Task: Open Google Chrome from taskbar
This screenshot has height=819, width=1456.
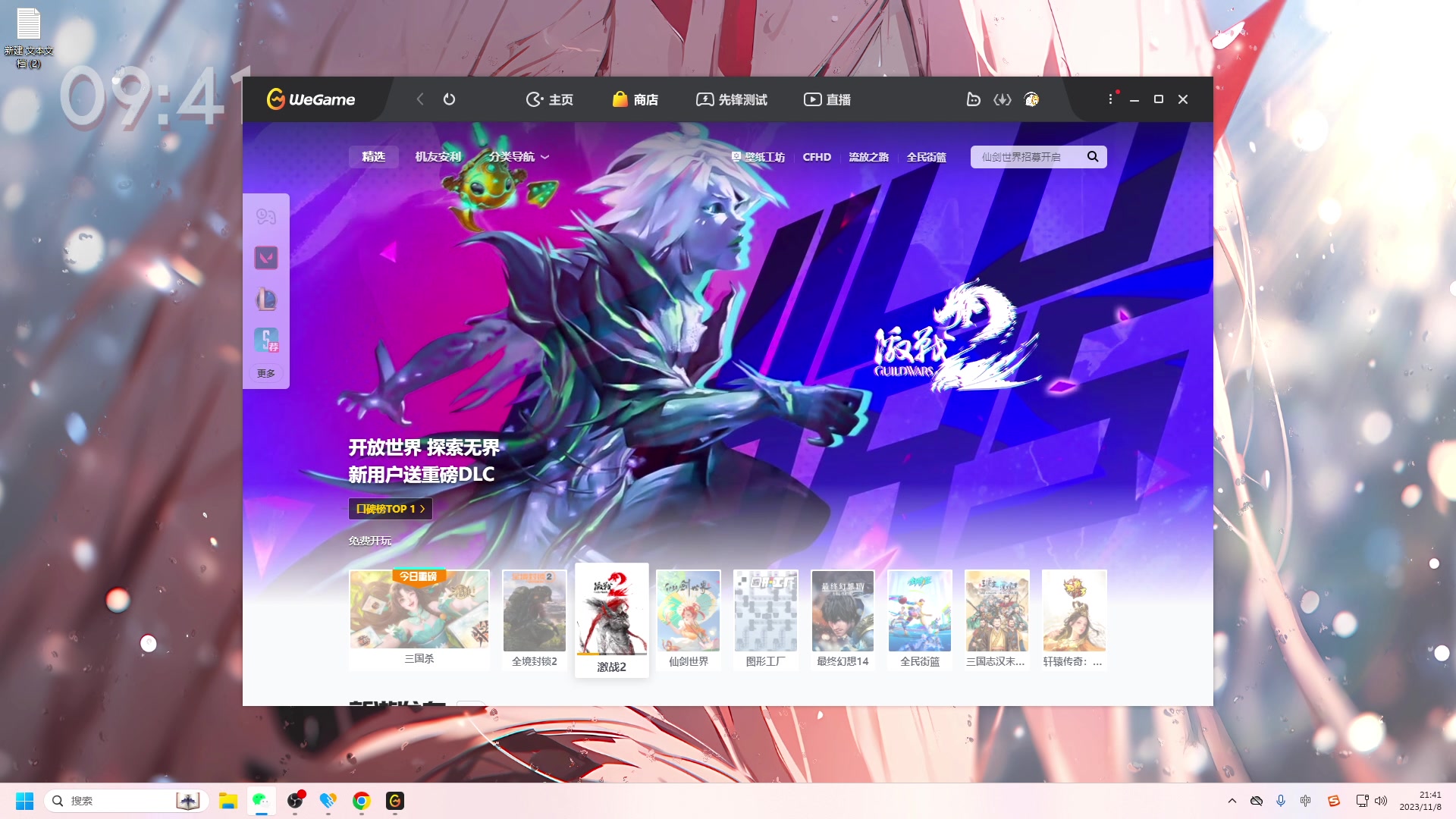Action: [361, 801]
